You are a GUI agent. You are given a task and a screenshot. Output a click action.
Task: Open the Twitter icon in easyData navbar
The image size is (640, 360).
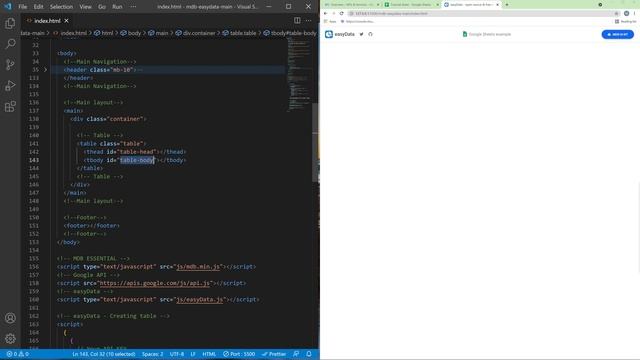click(x=361, y=34)
